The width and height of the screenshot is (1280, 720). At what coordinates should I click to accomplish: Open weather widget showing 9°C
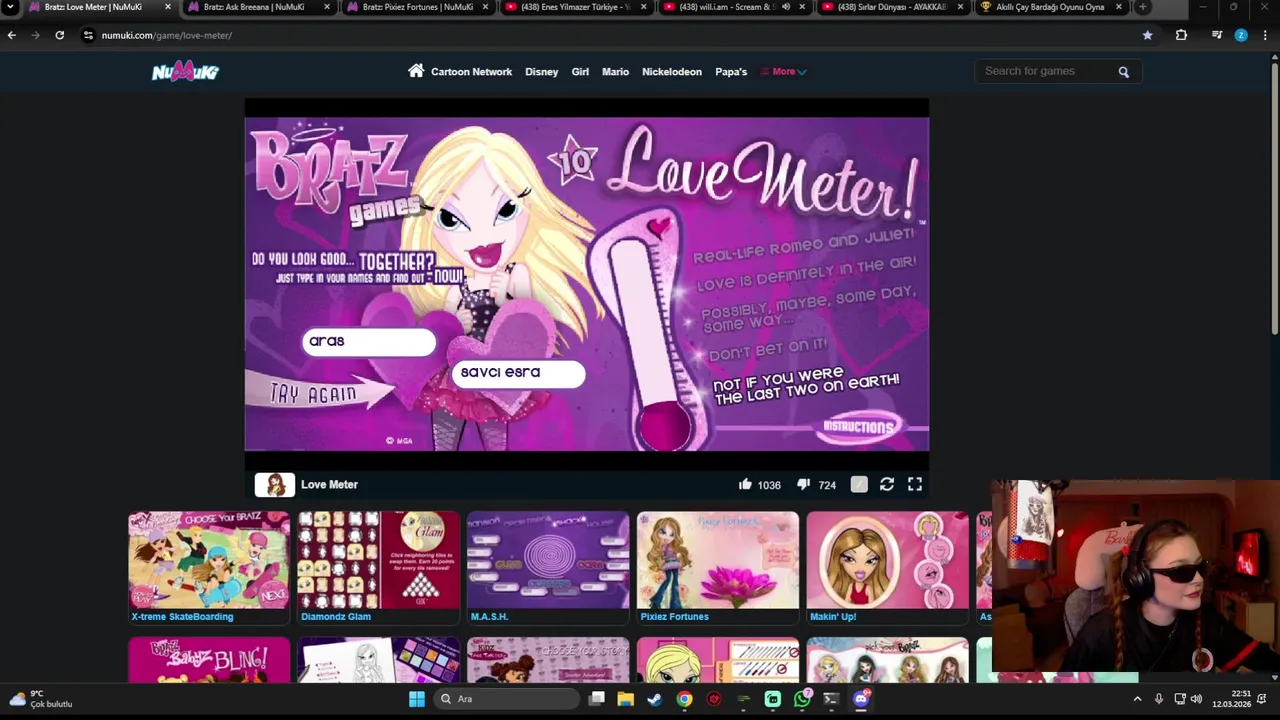40,699
